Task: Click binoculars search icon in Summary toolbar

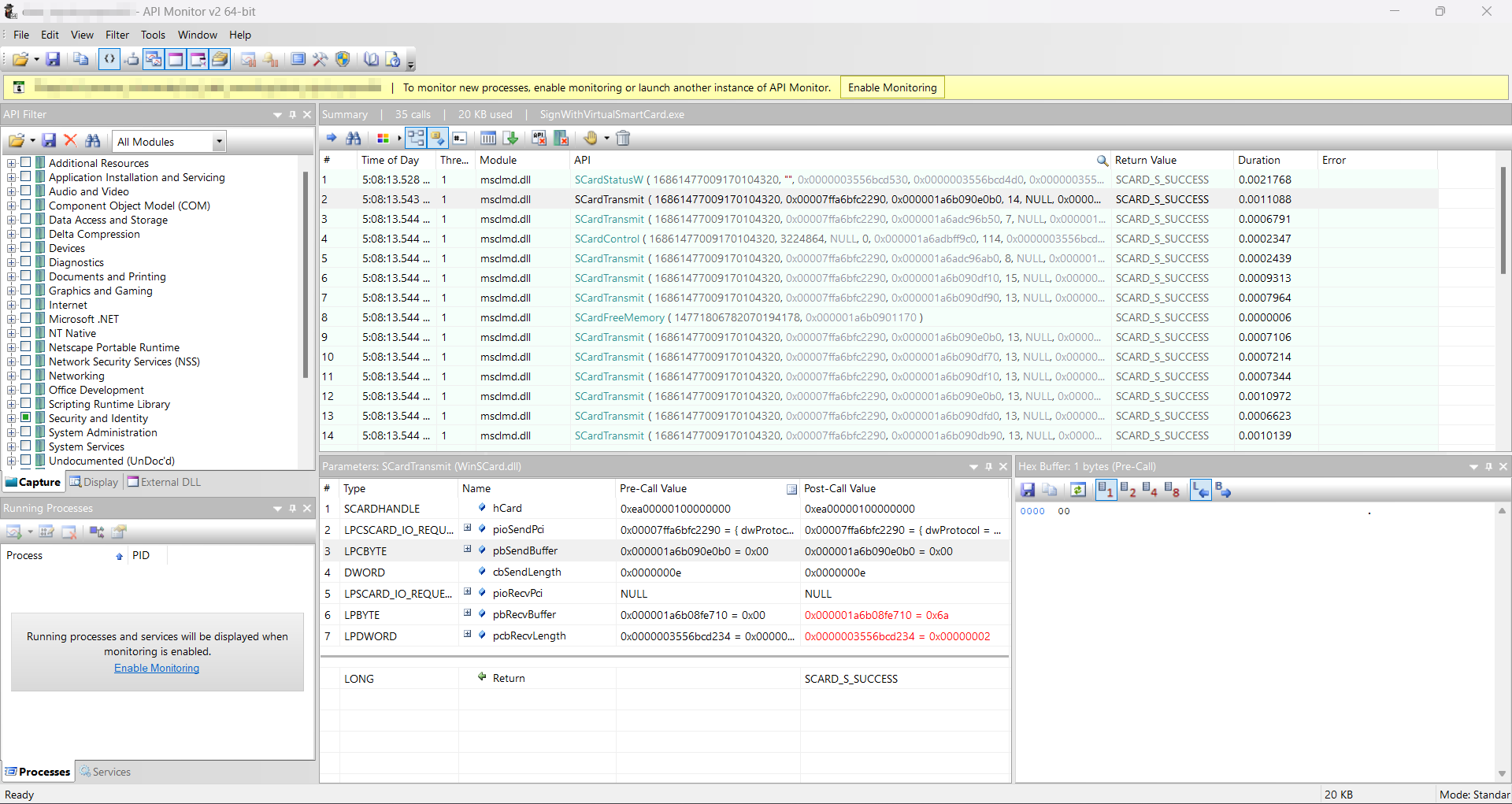Action: point(354,139)
